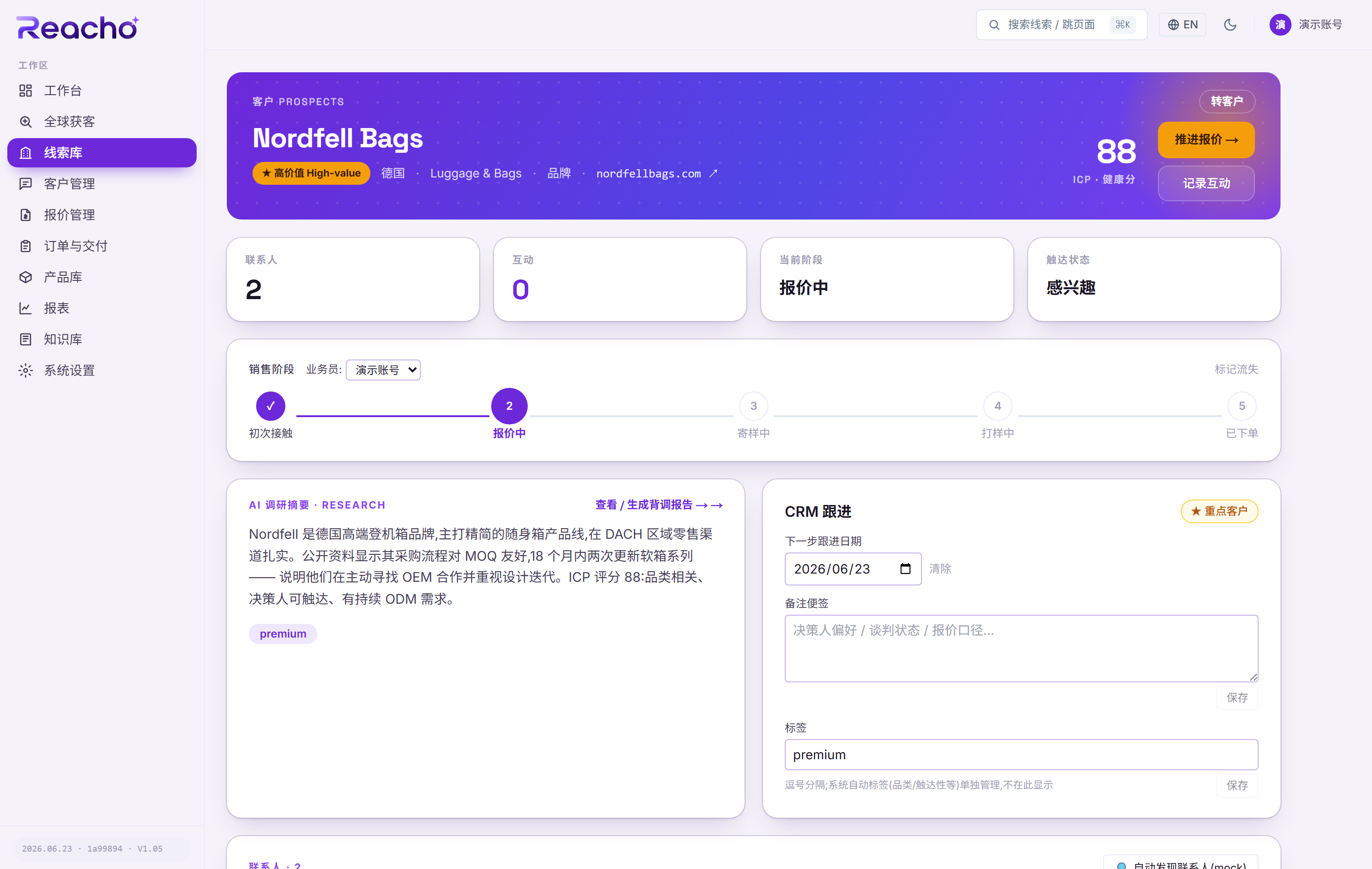Open 系统设置 menu item
Viewport: 1372px width, 869px height.
[x=102, y=370]
